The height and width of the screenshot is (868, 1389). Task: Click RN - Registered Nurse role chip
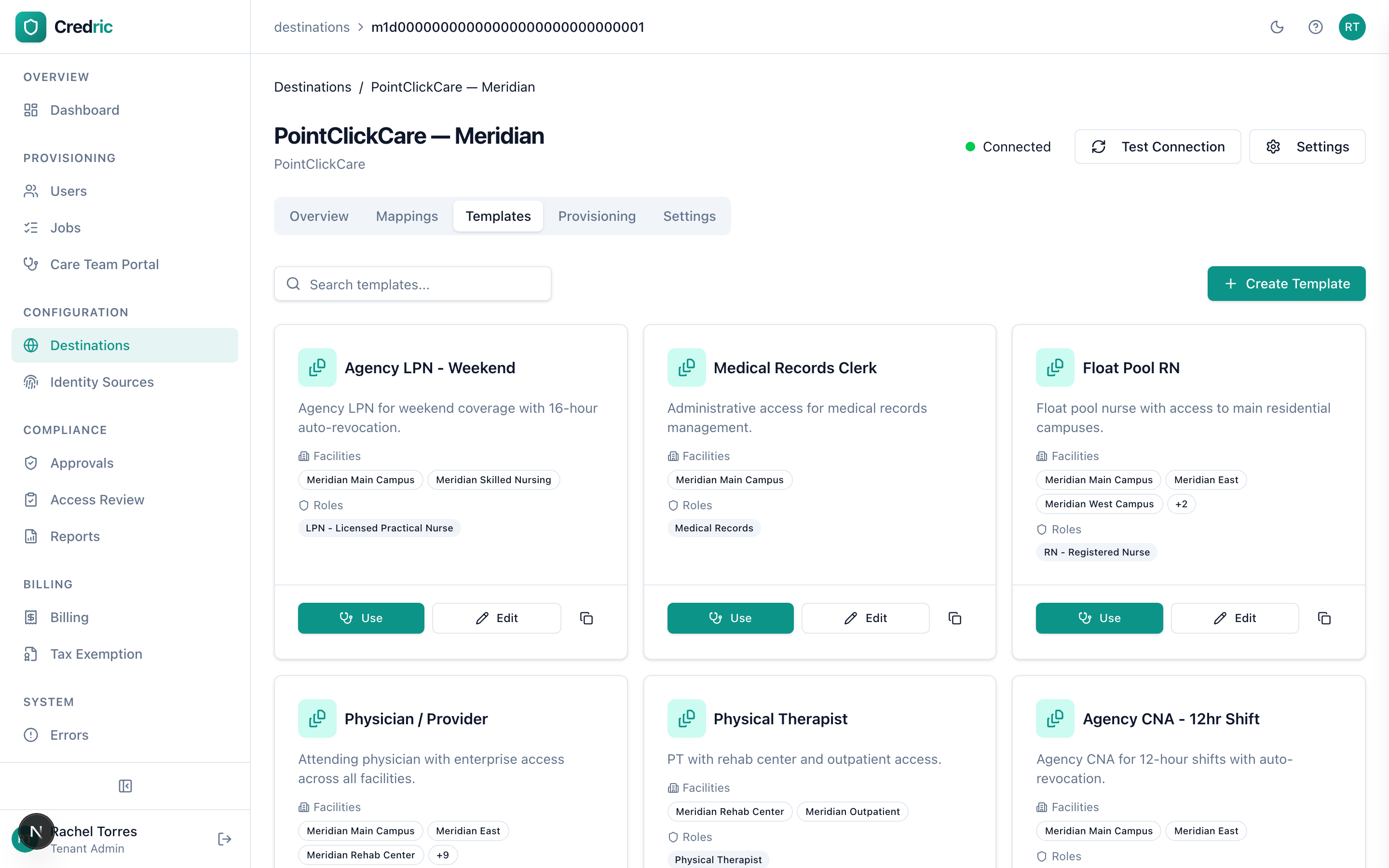pos(1096,552)
